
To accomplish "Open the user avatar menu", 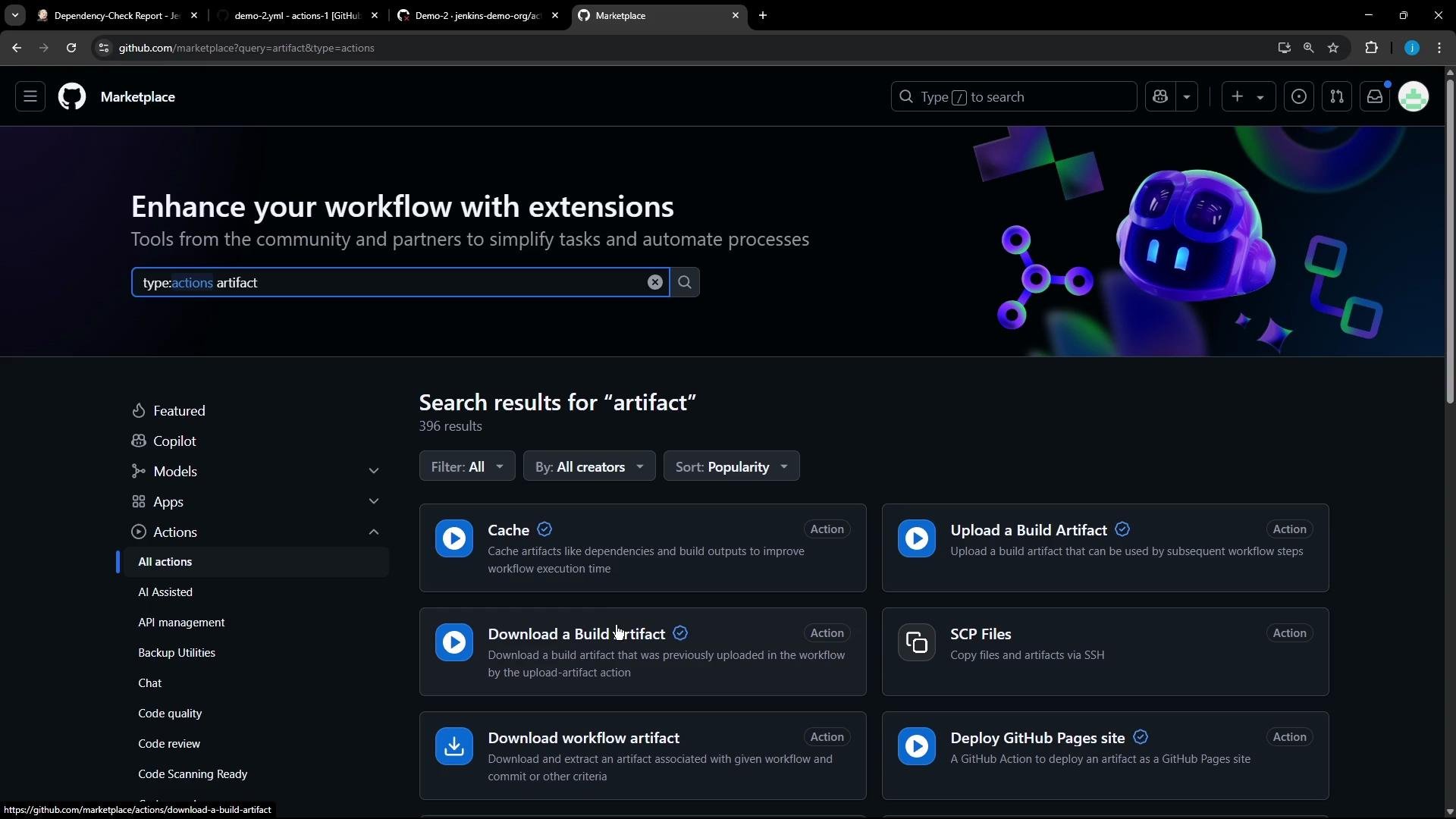I will coord(1414,97).
